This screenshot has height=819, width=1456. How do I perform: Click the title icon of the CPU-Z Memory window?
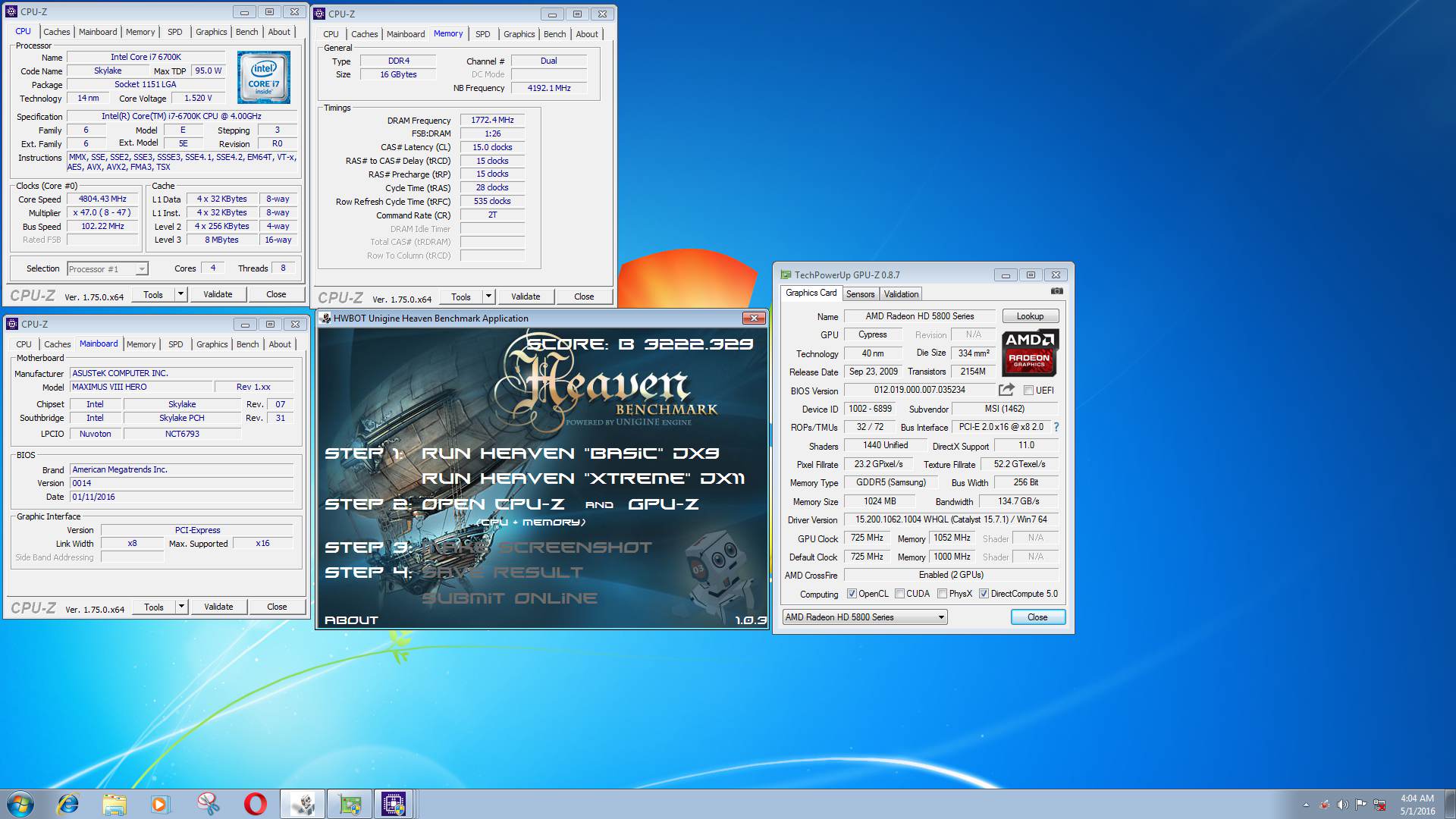coord(319,14)
